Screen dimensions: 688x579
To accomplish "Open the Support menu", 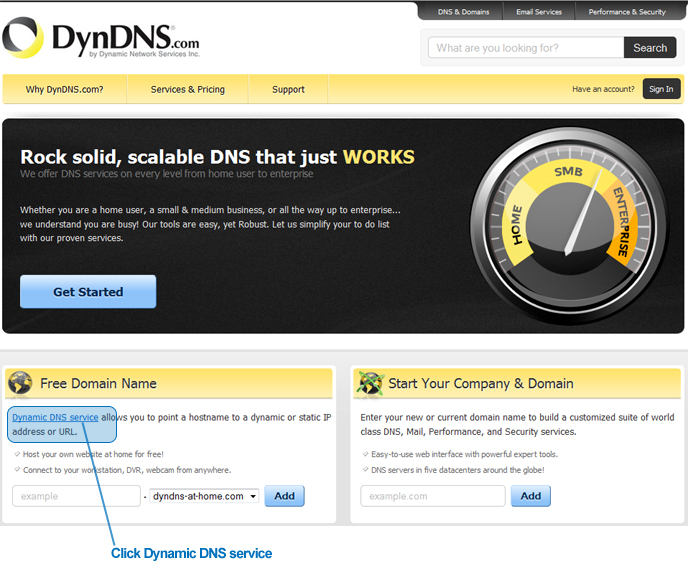I will click(288, 89).
